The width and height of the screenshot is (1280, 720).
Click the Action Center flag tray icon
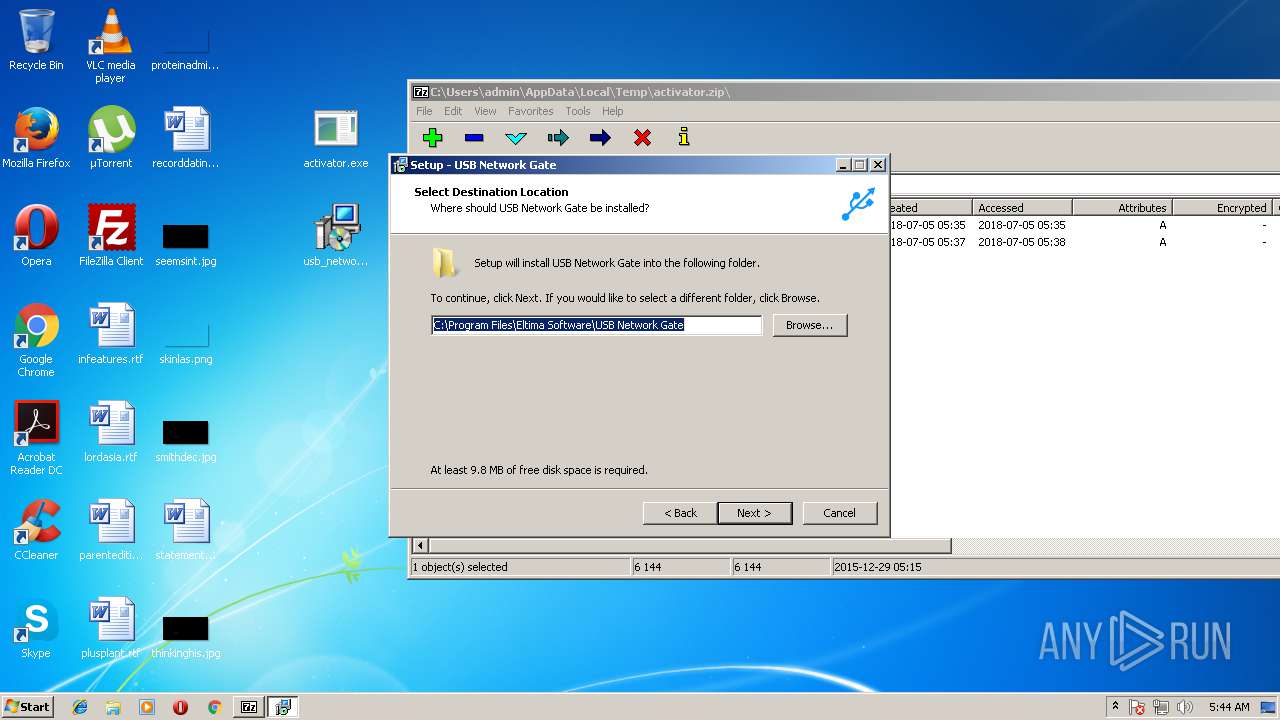pos(1137,707)
